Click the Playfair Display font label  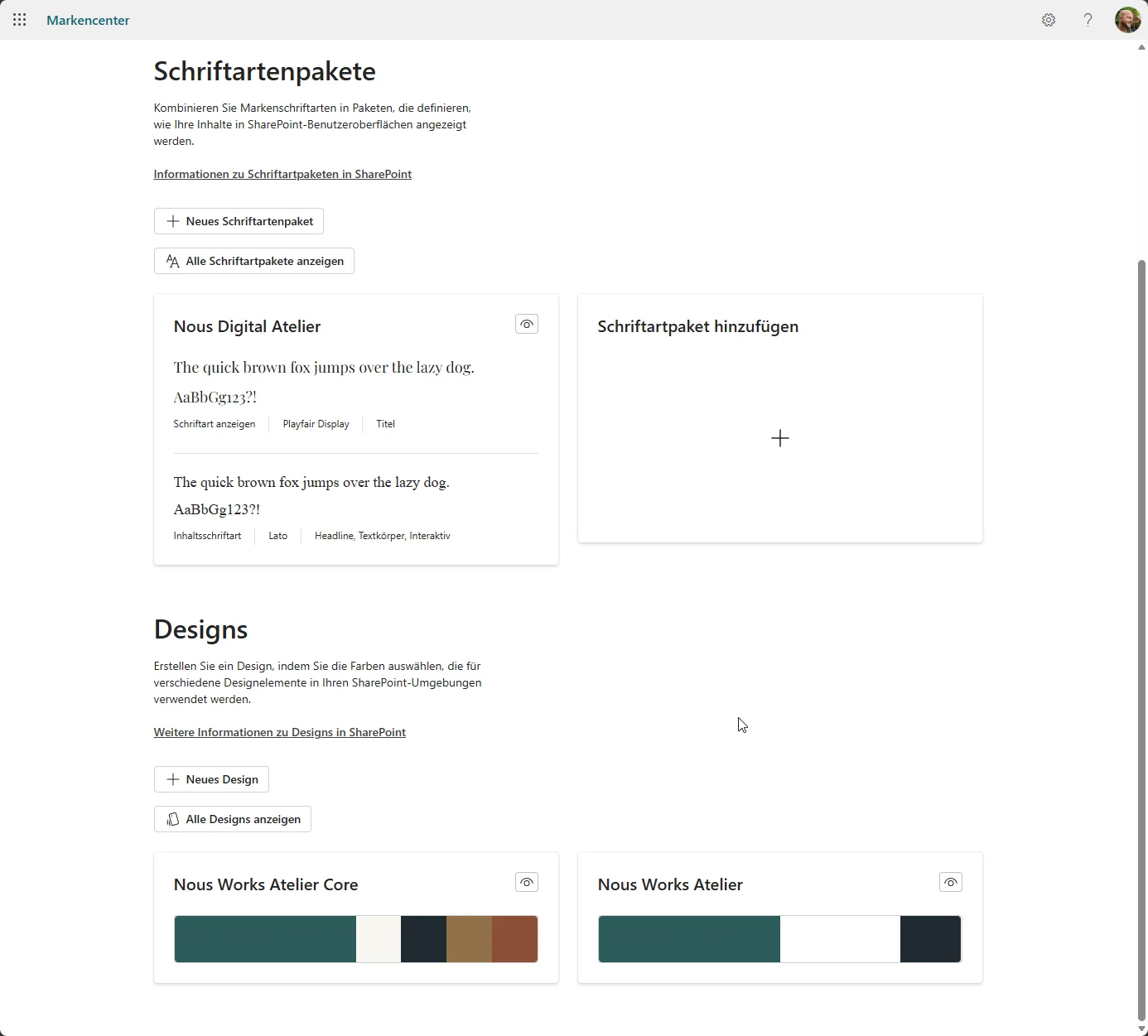click(316, 424)
